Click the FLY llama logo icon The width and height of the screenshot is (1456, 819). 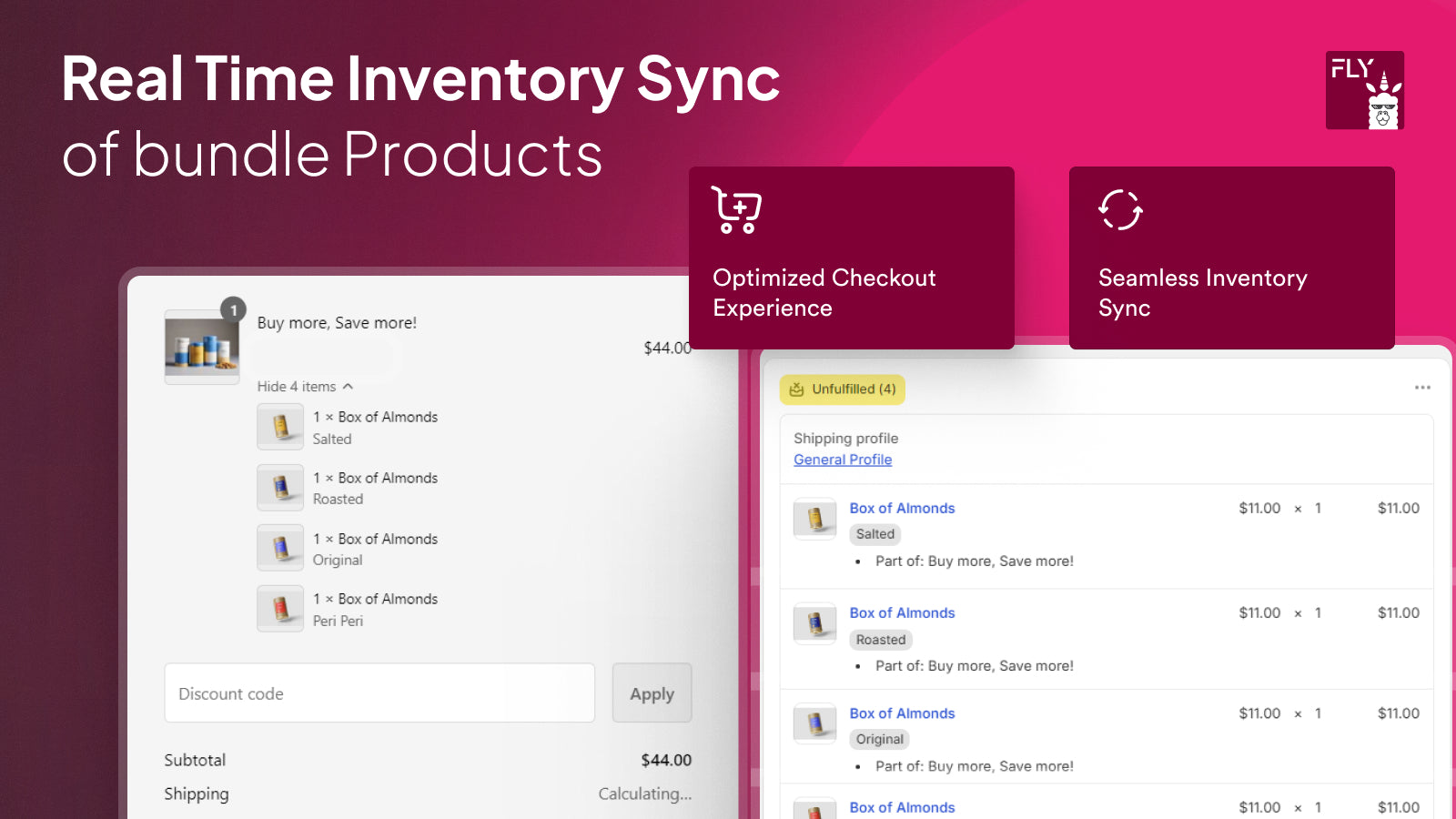coord(1364,90)
